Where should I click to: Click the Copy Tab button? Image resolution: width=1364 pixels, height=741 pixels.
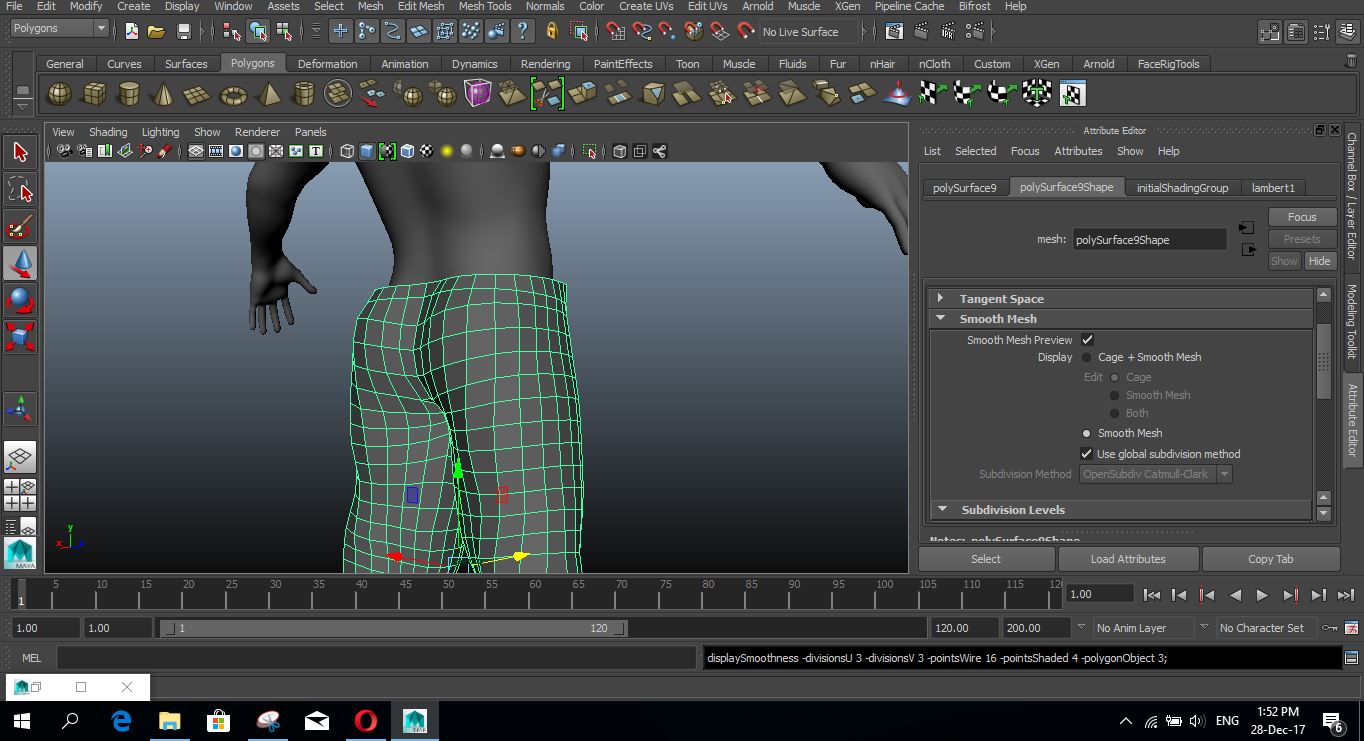tap(1271, 559)
